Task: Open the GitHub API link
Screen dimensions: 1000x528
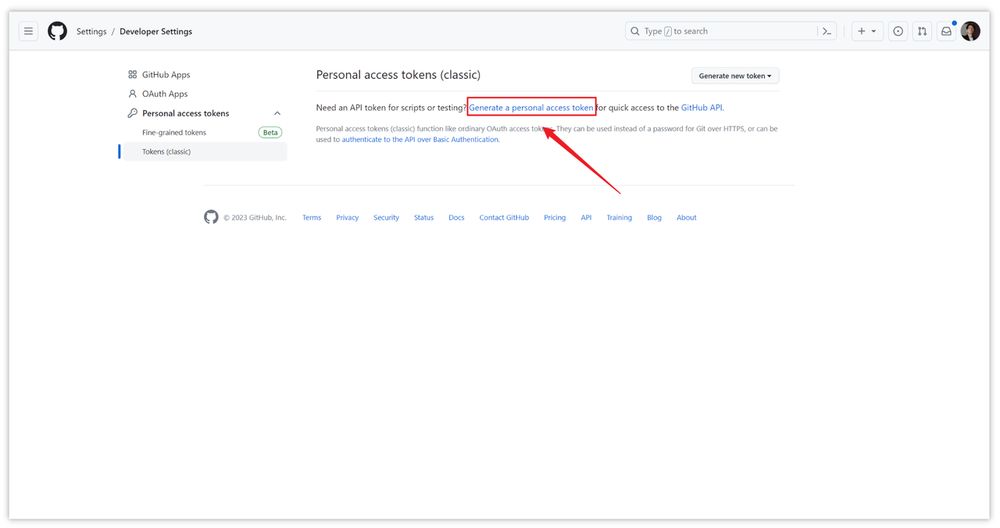Action: coord(702,107)
